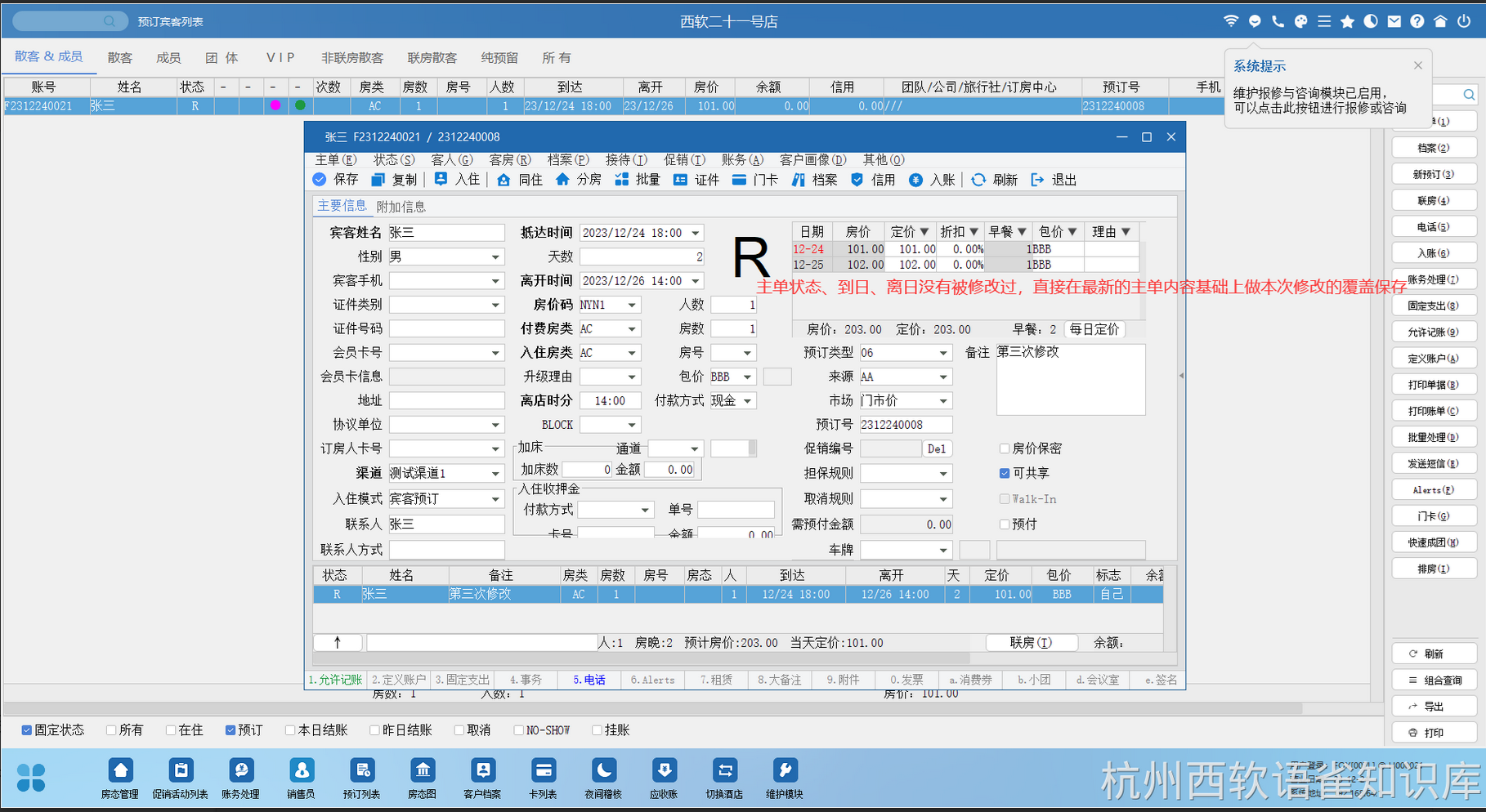The image size is (1486, 812).
Task: Click the 复制 copy toolbar icon
Action: tap(378, 180)
